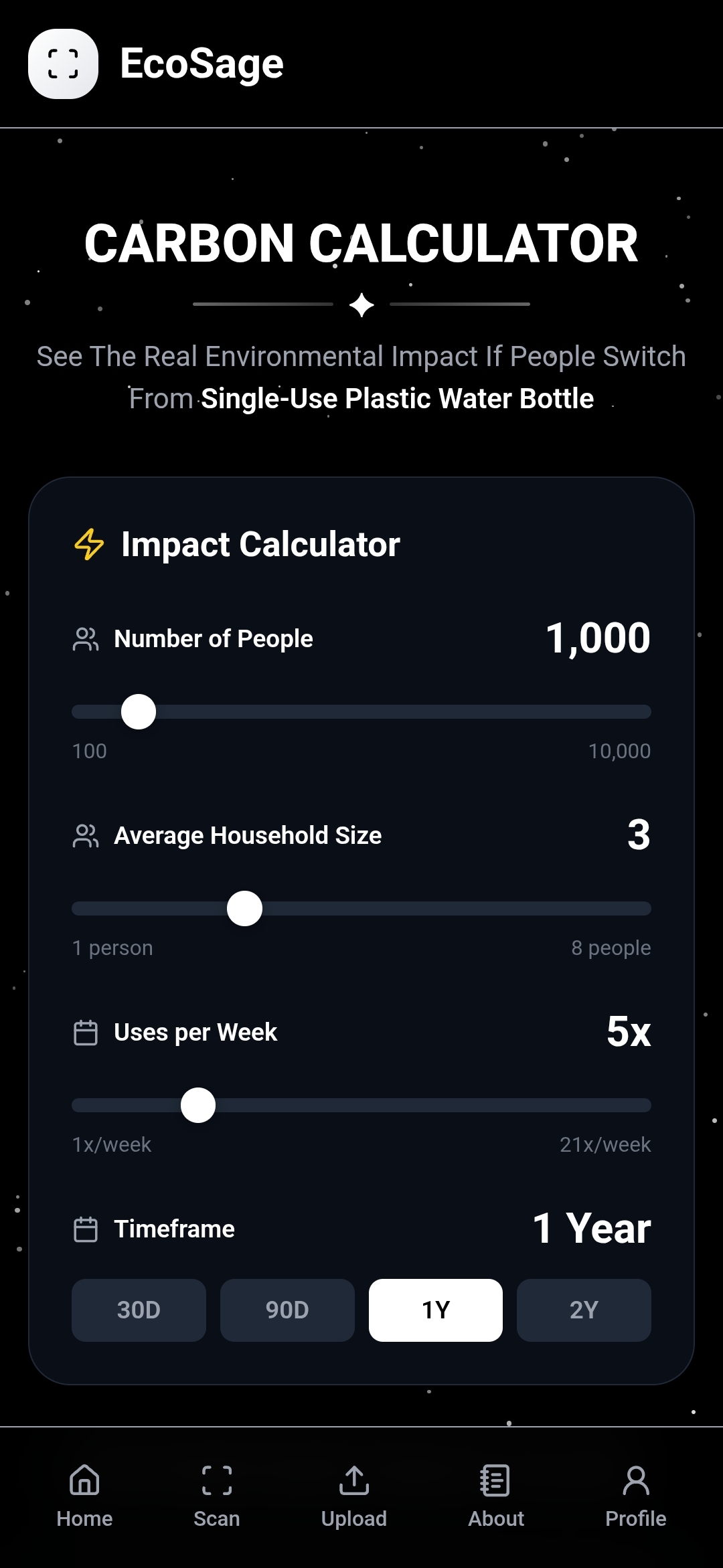The image size is (723, 1568).
Task: Click the sparkle star divider under the title
Action: click(x=361, y=305)
